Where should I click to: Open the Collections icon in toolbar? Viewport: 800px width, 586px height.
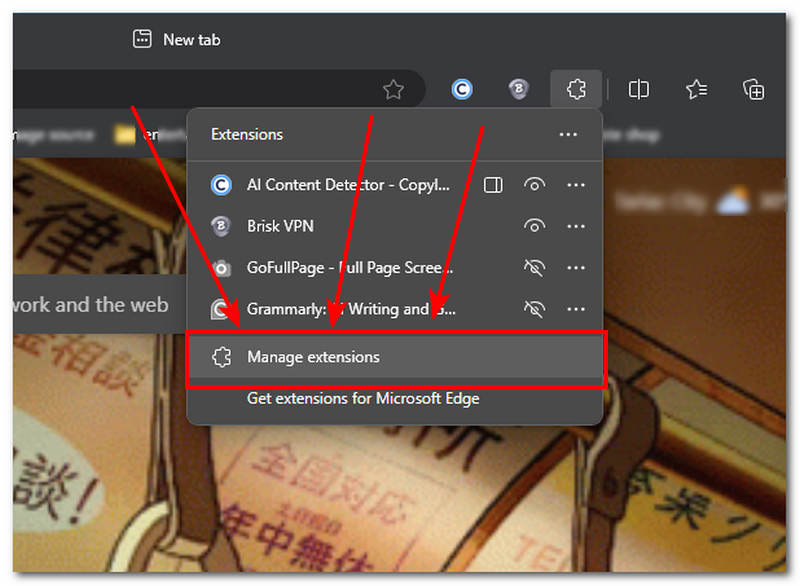click(x=754, y=90)
